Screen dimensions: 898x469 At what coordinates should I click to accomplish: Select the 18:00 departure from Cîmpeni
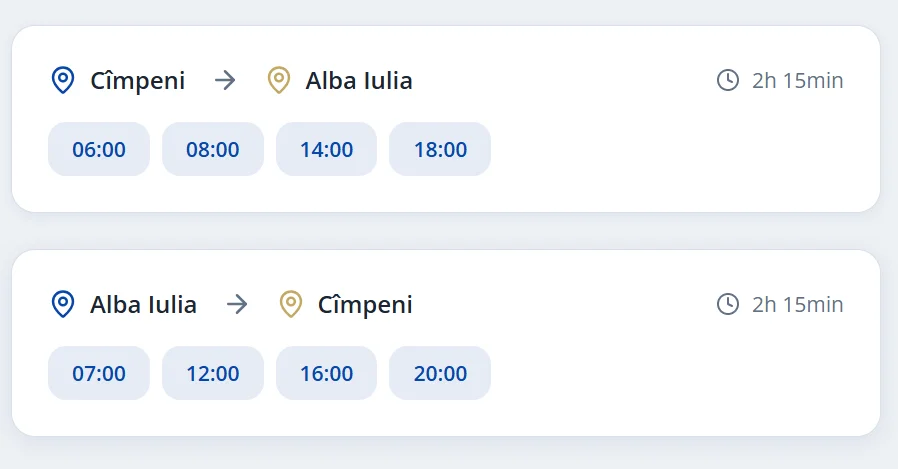440,149
